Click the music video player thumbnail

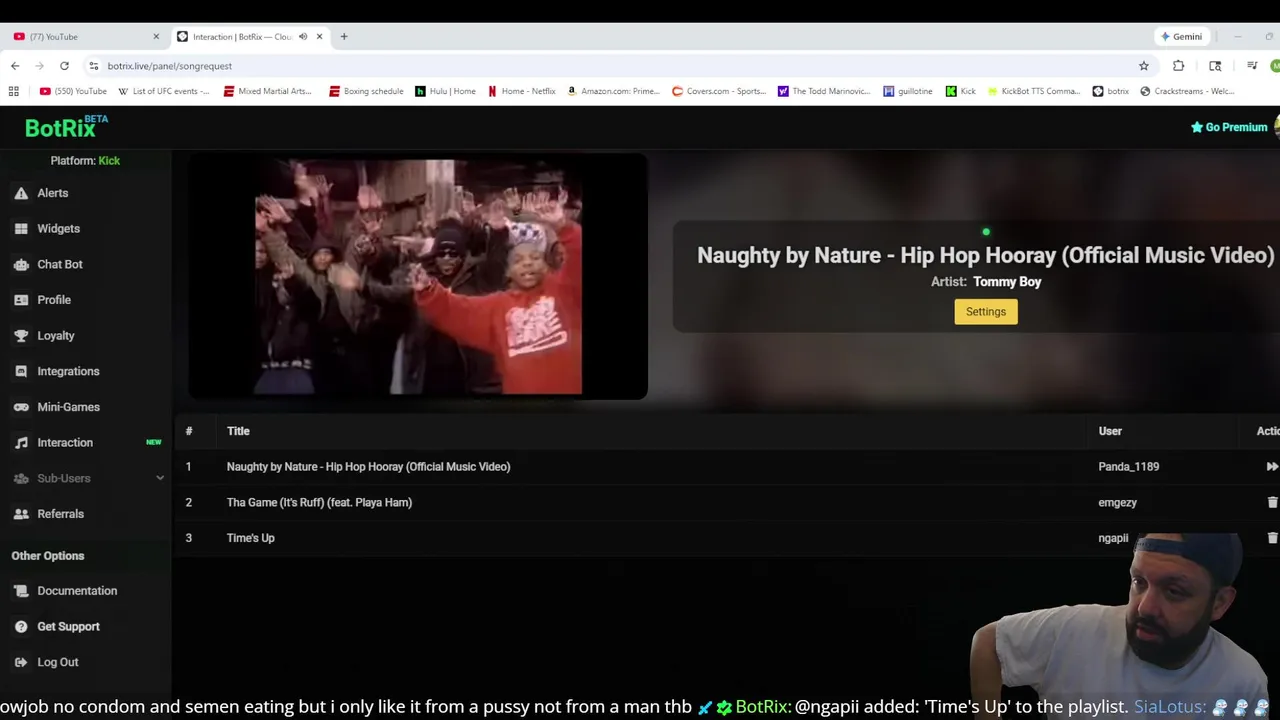tap(418, 277)
